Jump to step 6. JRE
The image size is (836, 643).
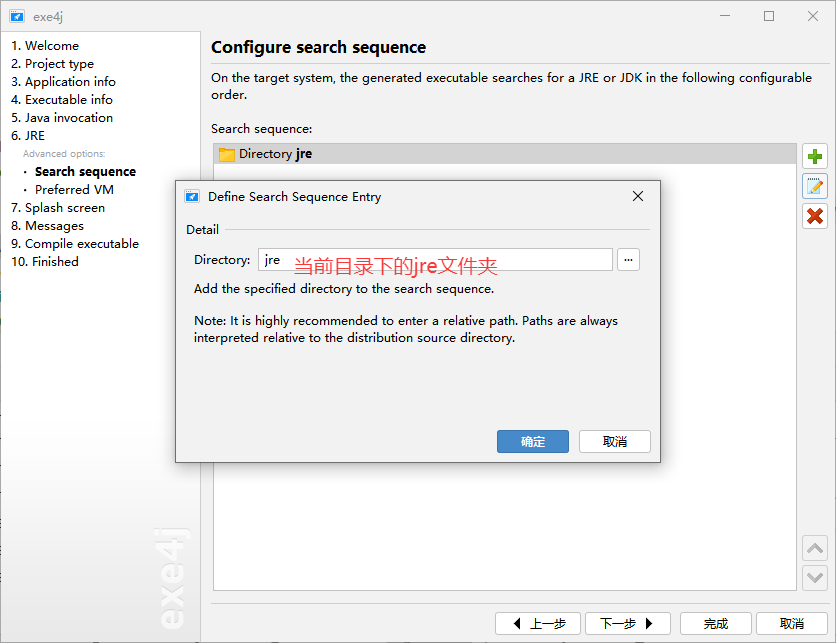pyautogui.click(x=28, y=135)
